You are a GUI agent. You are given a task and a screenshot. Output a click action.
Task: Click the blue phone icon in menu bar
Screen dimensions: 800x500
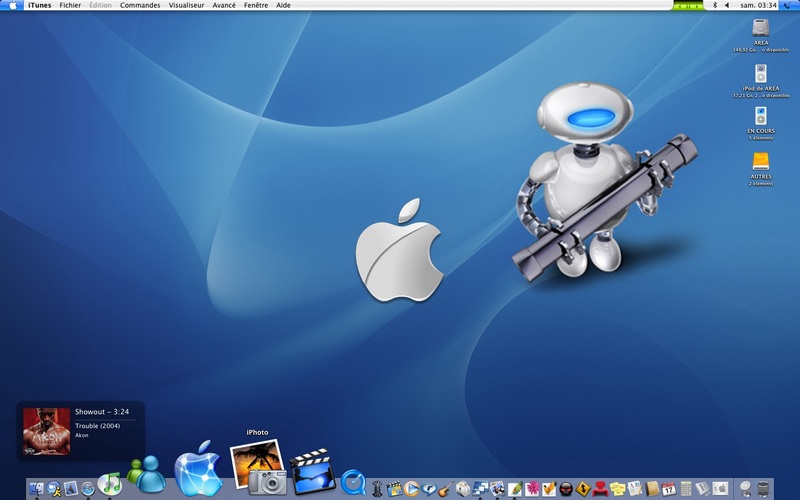pos(789,5)
